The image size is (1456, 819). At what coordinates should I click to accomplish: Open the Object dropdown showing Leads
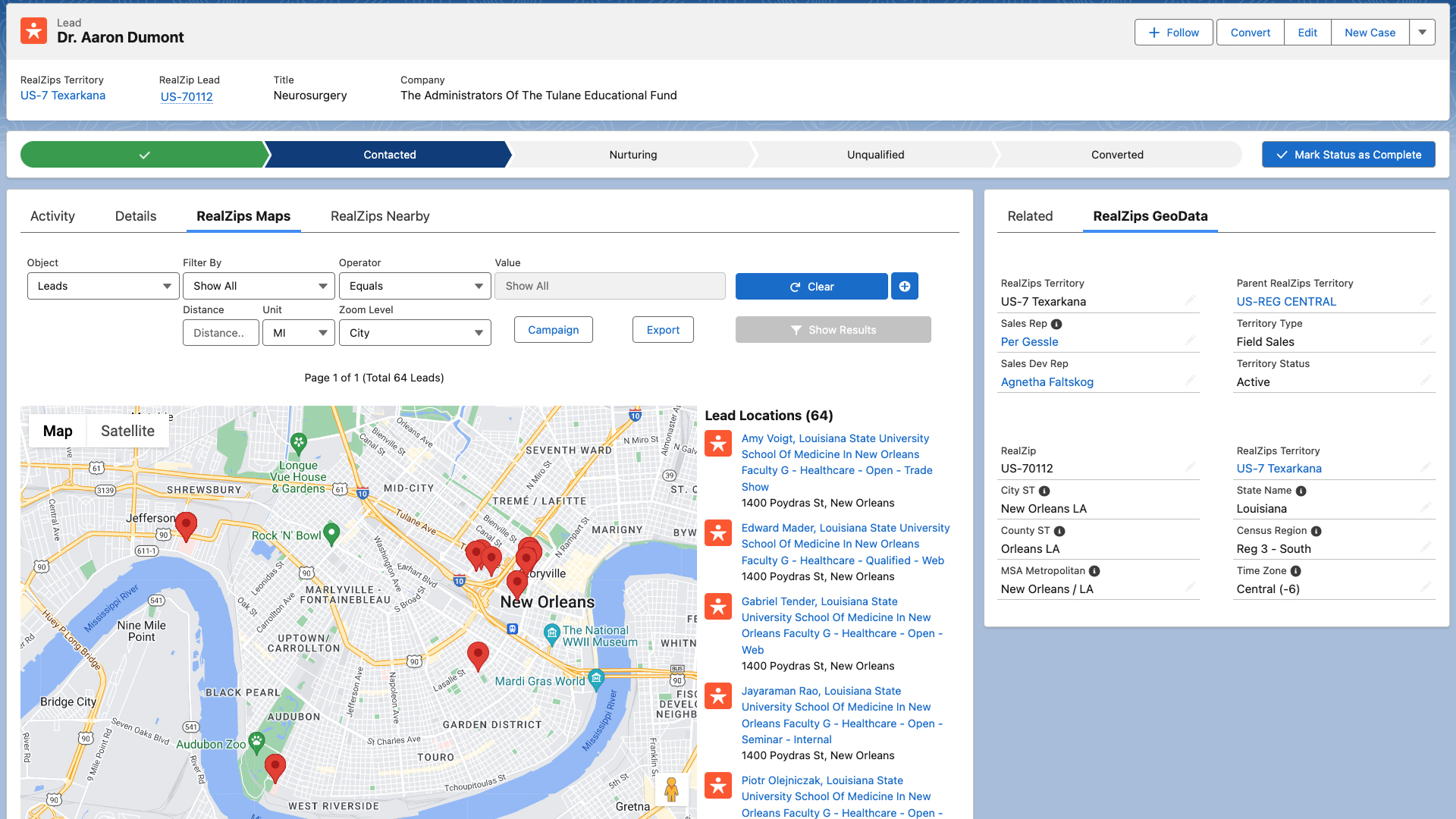point(103,286)
